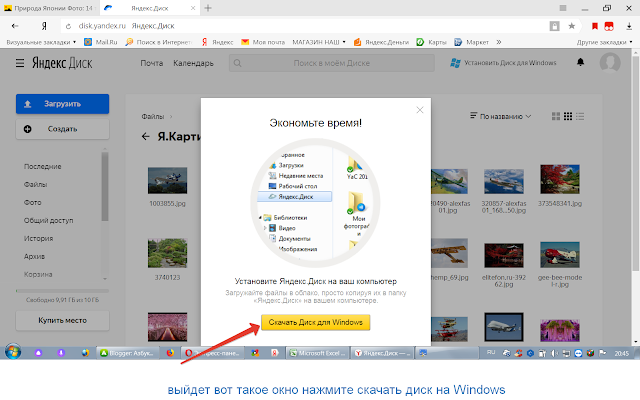The image size is (640, 400).
Task: Click Скачать Диск для Windows button
Action: point(316,322)
